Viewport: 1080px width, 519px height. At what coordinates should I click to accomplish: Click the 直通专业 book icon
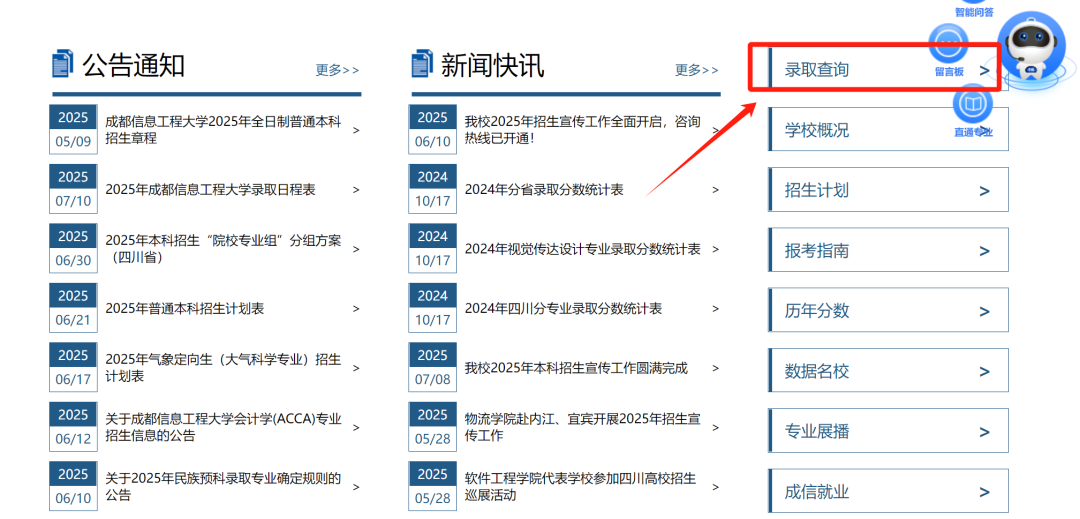973,104
